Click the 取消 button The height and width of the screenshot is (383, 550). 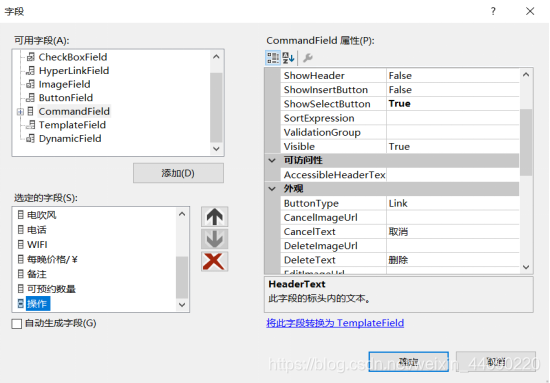496,362
